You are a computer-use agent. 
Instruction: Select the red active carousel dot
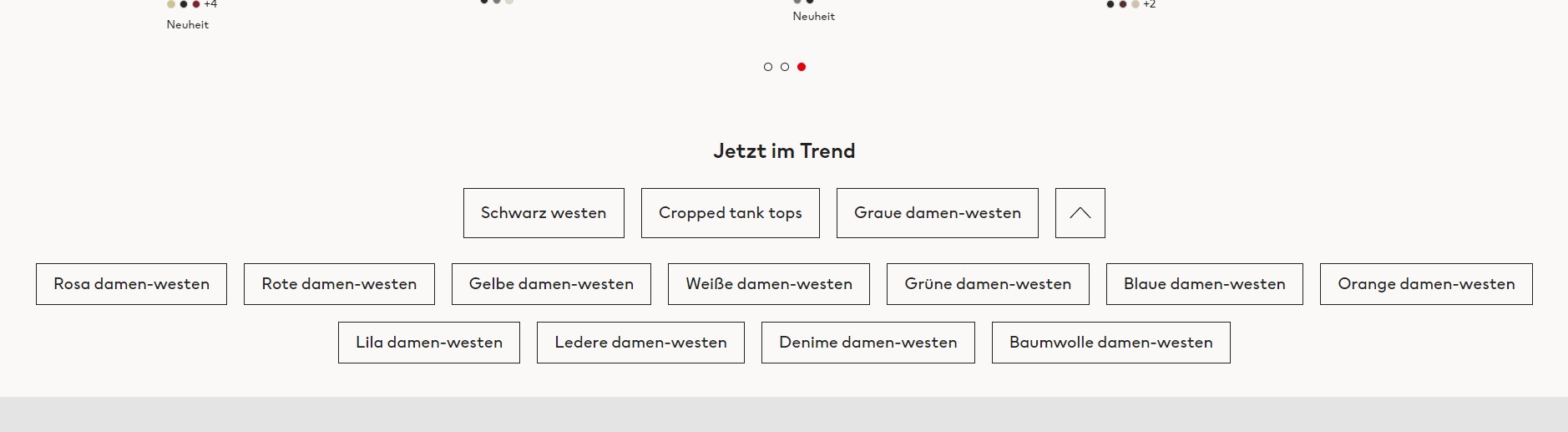point(802,67)
